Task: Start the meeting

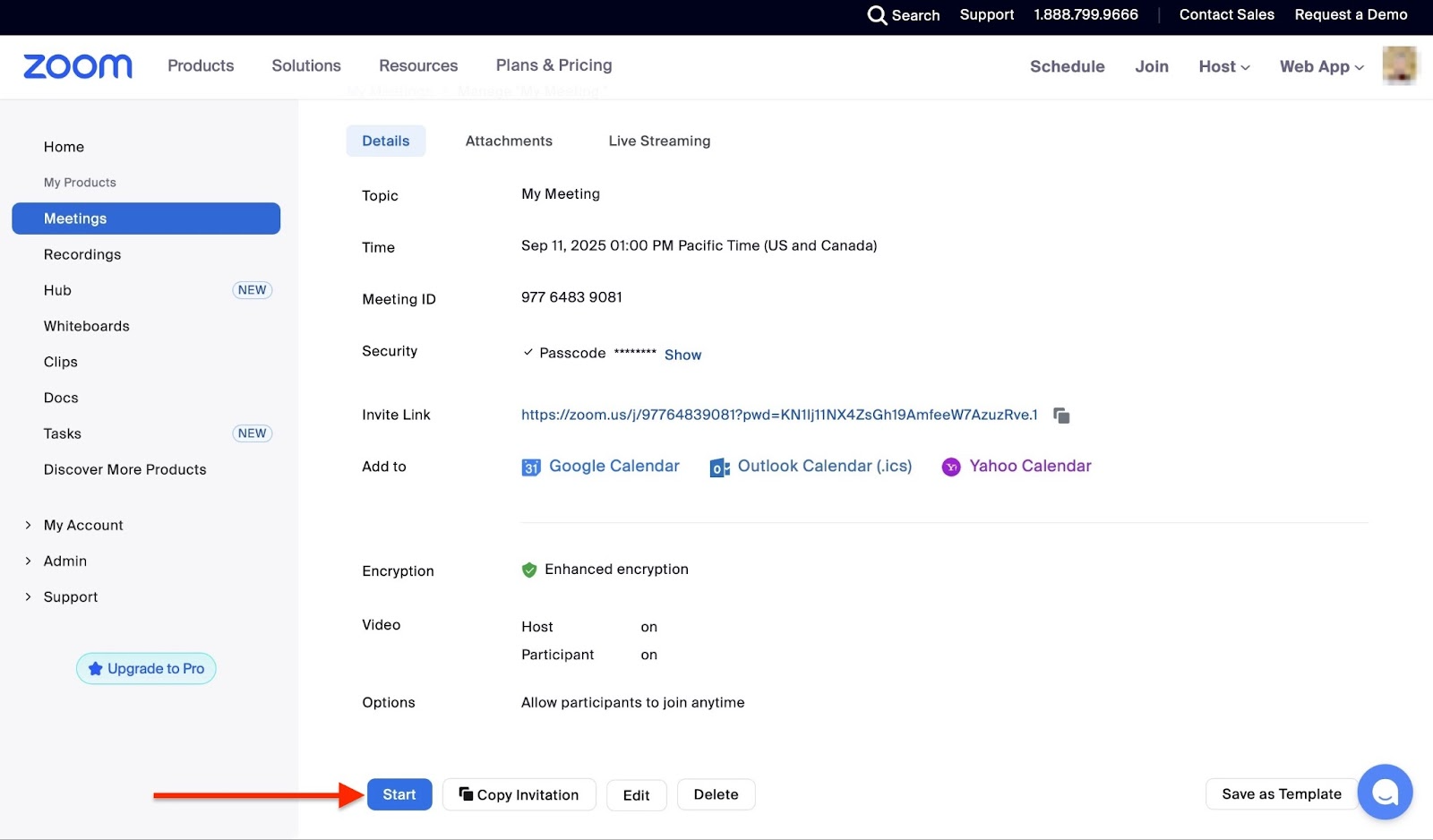Action: click(399, 795)
